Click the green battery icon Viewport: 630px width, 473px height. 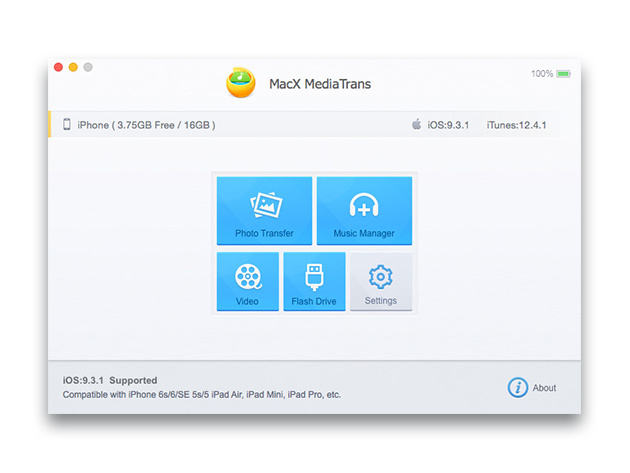[x=563, y=74]
